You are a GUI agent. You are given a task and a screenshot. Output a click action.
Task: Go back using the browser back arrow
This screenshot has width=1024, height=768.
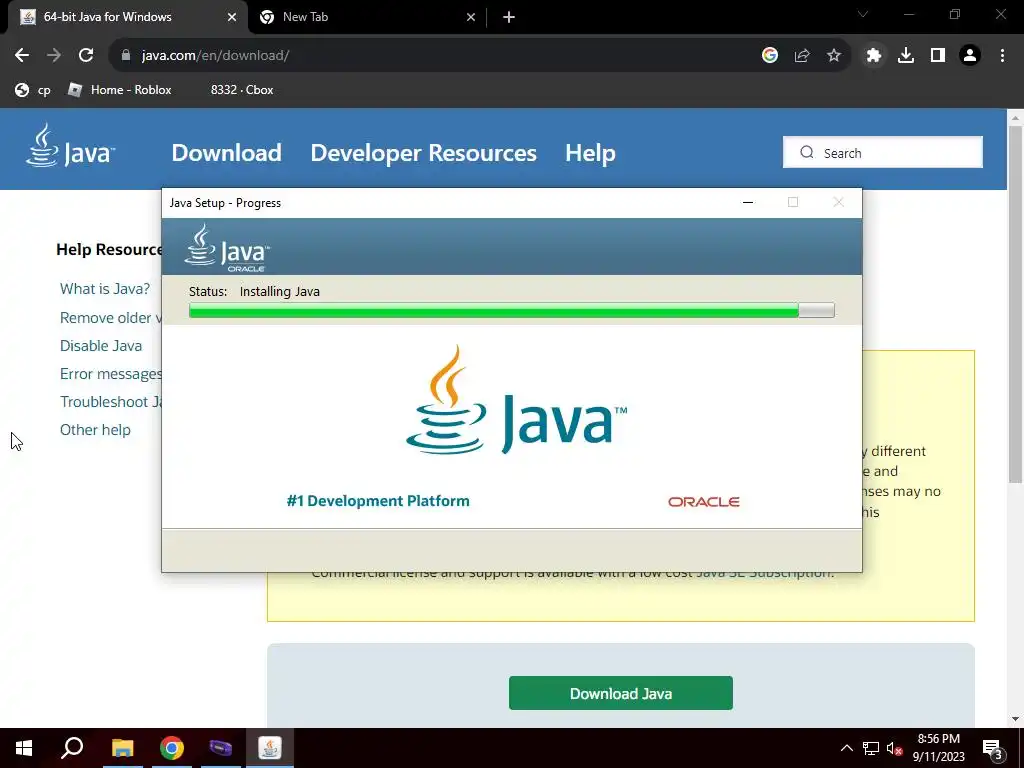click(x=22, y=56)
